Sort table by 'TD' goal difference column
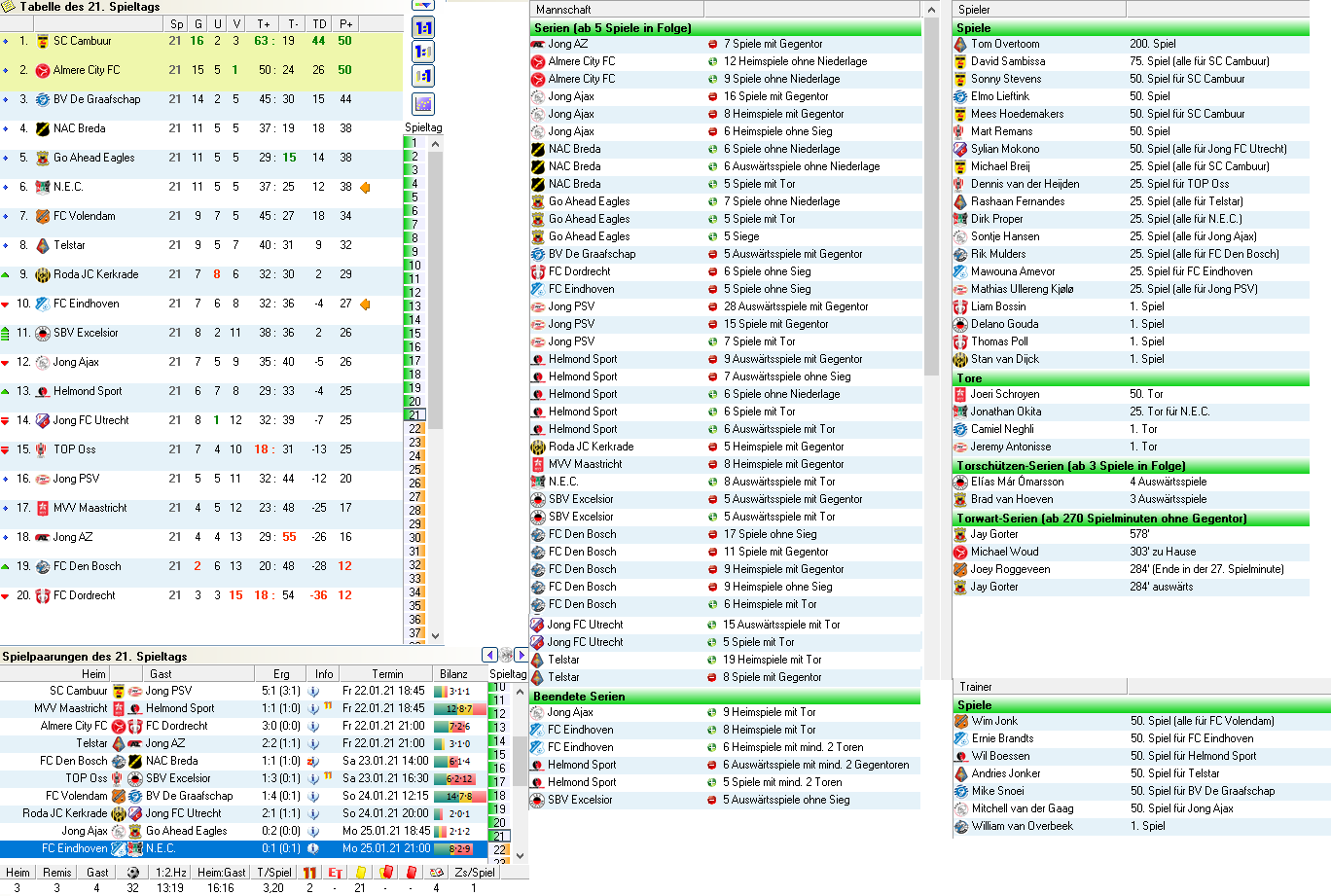This screenshot has height=896, width=1331. [x=319, y=23]
